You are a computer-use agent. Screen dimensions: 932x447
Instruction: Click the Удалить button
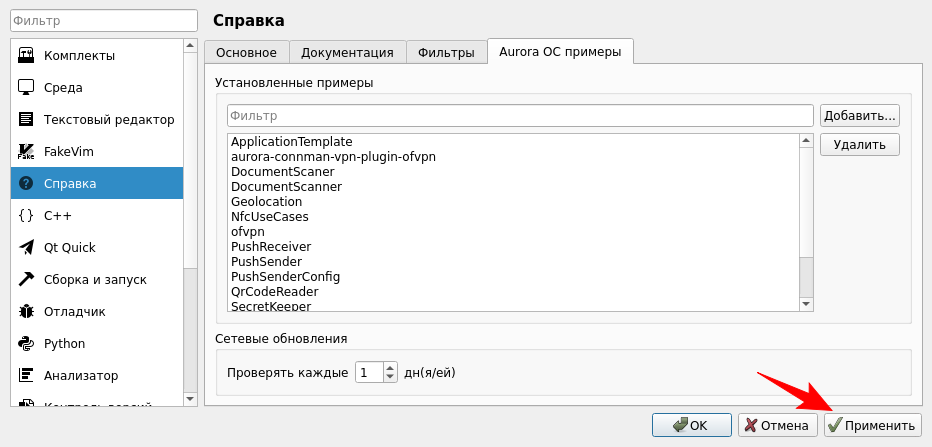[x=859, y=144]
